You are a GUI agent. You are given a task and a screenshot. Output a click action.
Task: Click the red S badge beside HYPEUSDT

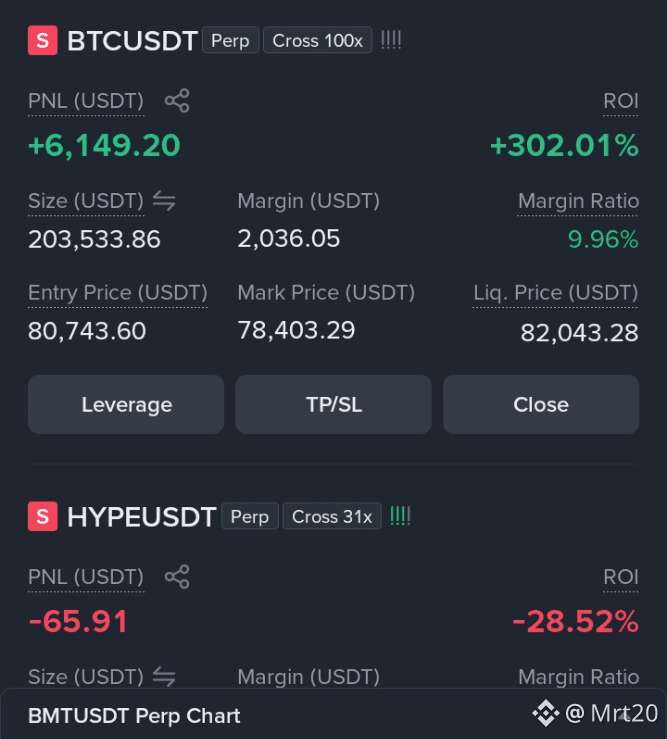(x=42, y=517)
